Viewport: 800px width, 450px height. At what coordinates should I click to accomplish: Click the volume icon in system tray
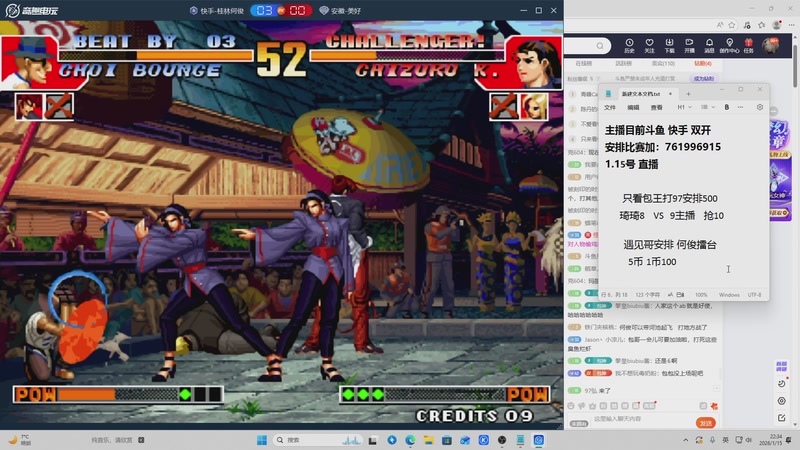click(x=749, y=440)
